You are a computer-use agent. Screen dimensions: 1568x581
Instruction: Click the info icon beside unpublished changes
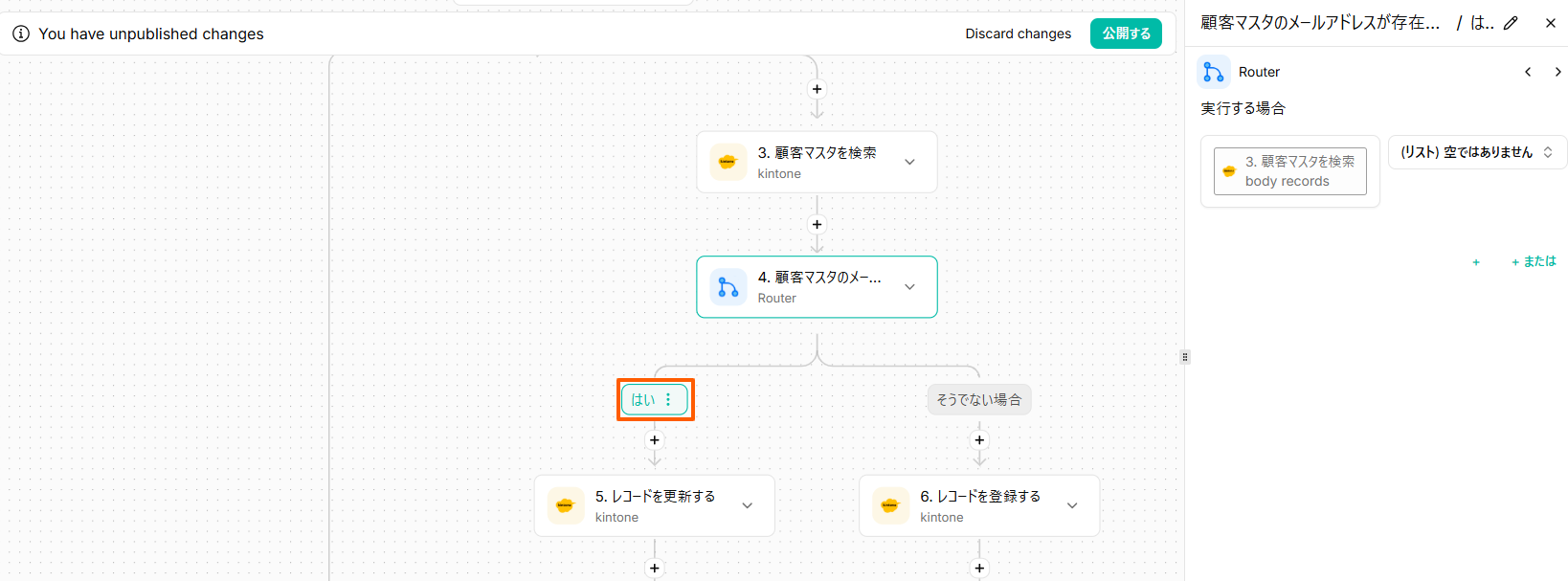(21, 34)
